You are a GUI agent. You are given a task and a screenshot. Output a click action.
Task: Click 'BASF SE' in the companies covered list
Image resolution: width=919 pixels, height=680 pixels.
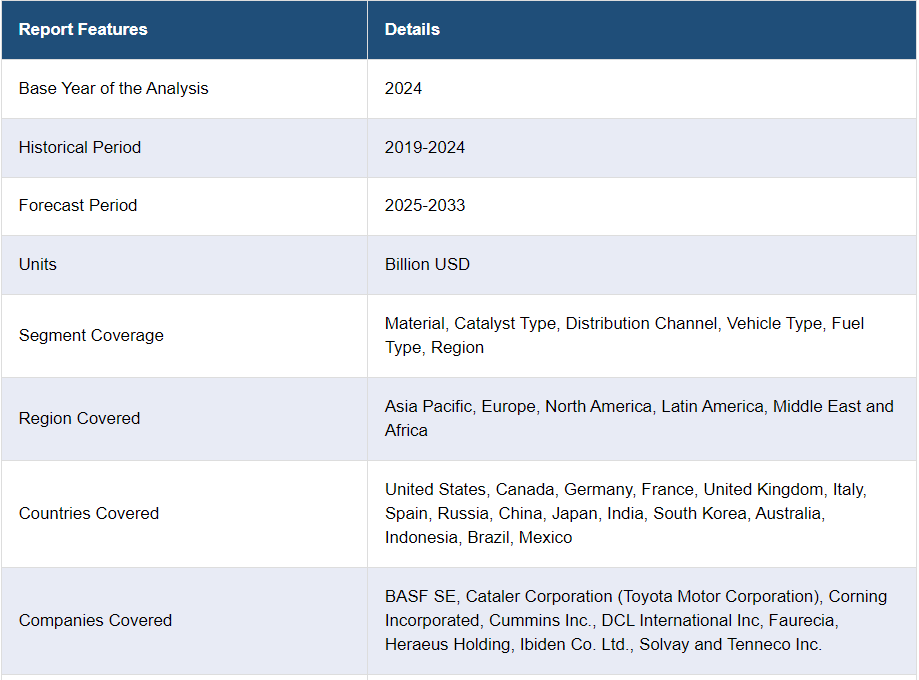coord(420,596)
